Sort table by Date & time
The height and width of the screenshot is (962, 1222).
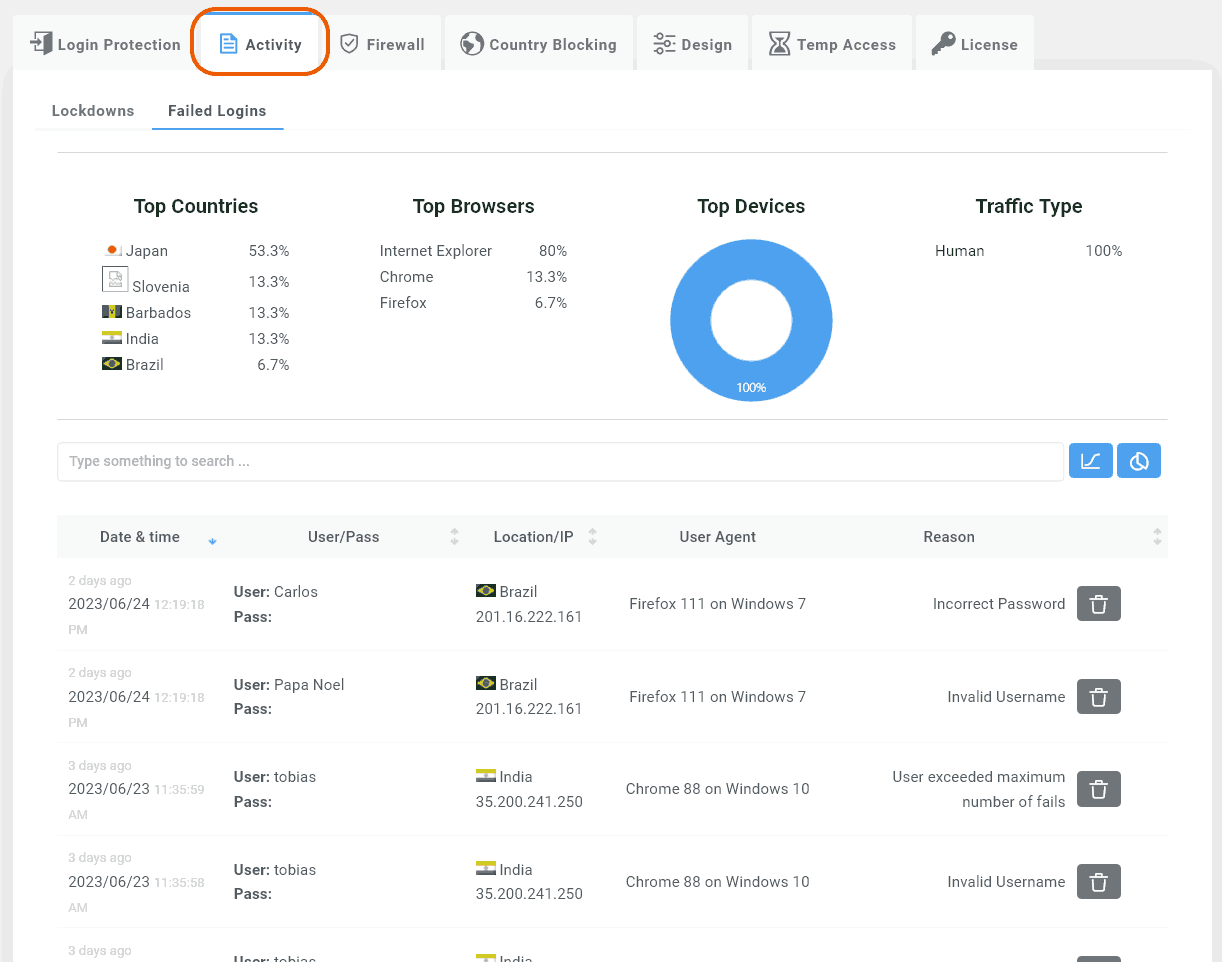click(x=140, y=537)
